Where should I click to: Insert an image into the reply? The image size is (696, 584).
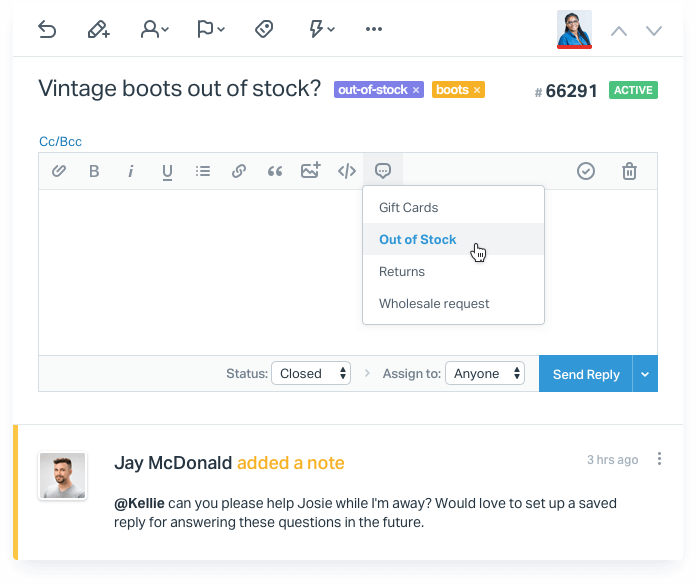(310, 171)
